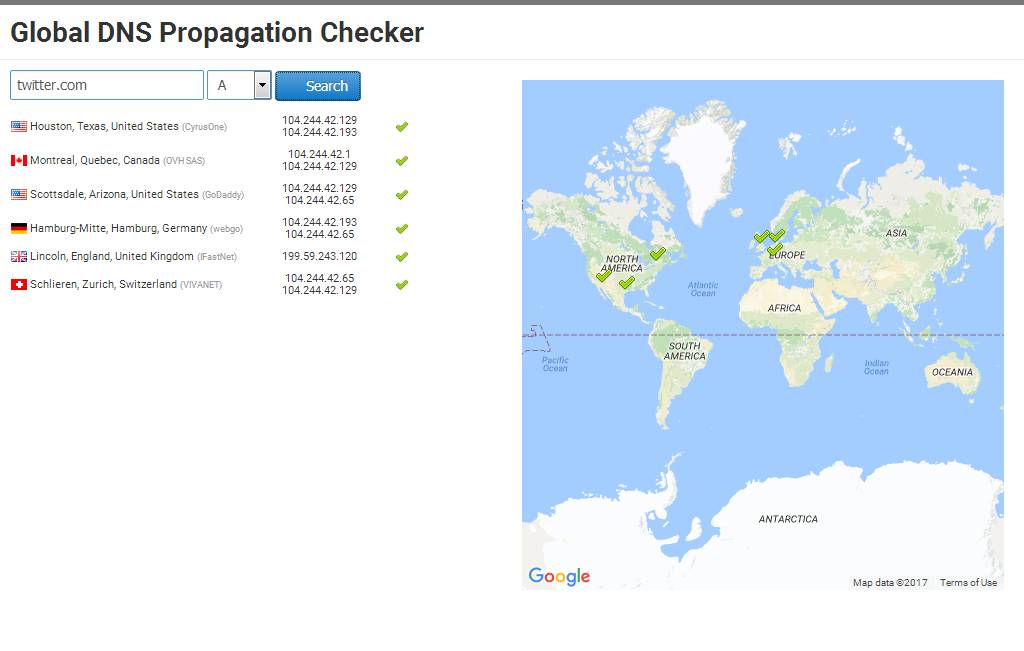Click the "Hamburg-Mitte, Hamburg, Germany" location text
This screenshot has width=1024, height=651.
pyautogui.click(x=118, y=228)
